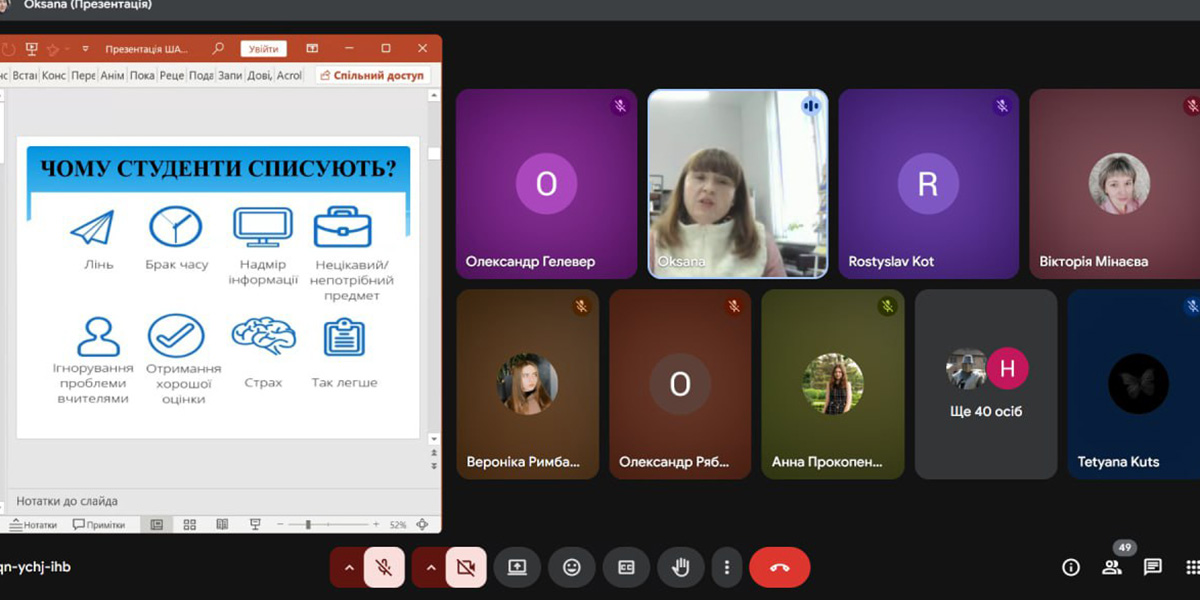Toggle the camera off button

tap(465, 567)
